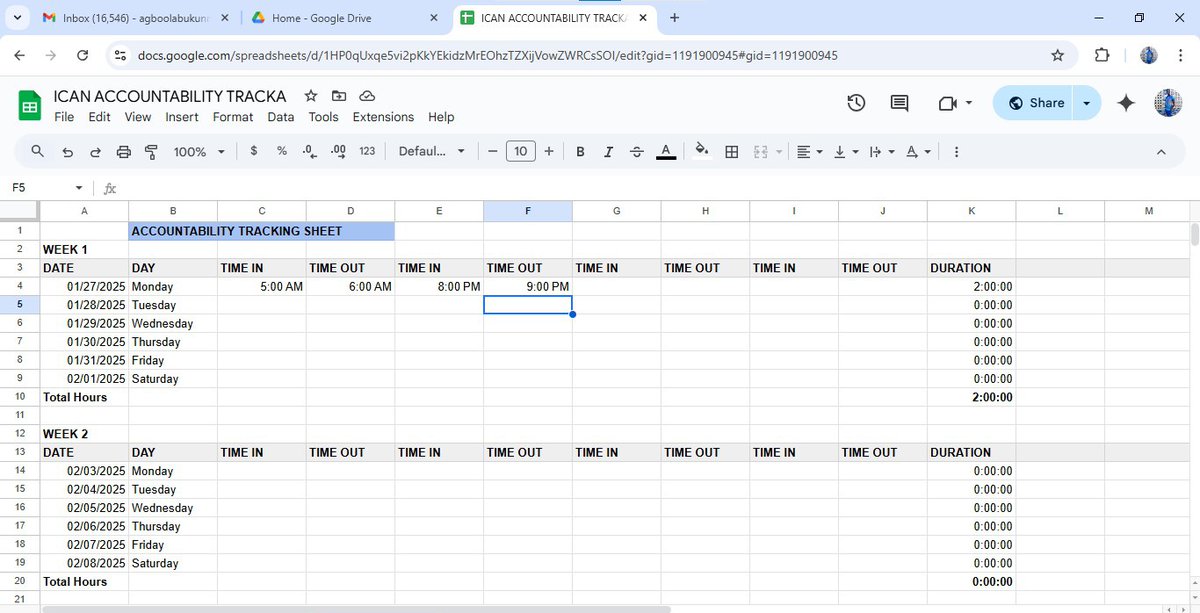Open the print dialog via printer icon
Image resolution: width=1200 pixels, height=613 pixels.
click(124, 151)
